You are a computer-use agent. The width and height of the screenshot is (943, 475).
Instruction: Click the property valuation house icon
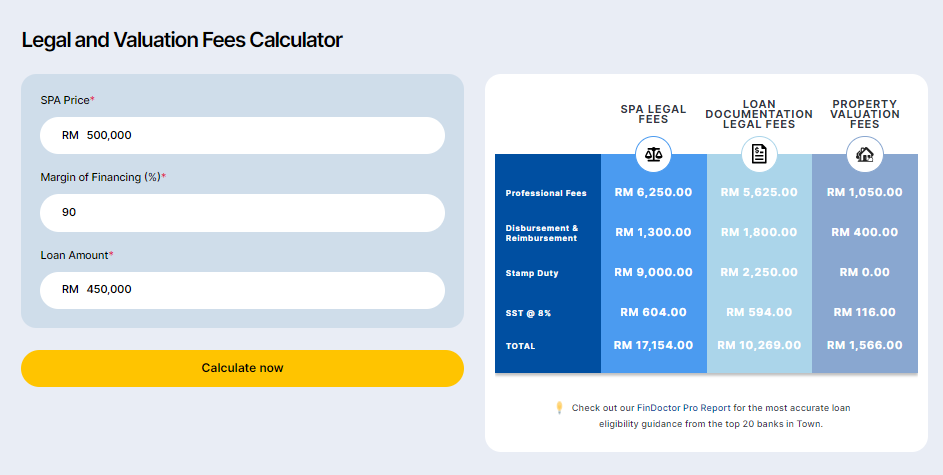click(x=865, y=154)
